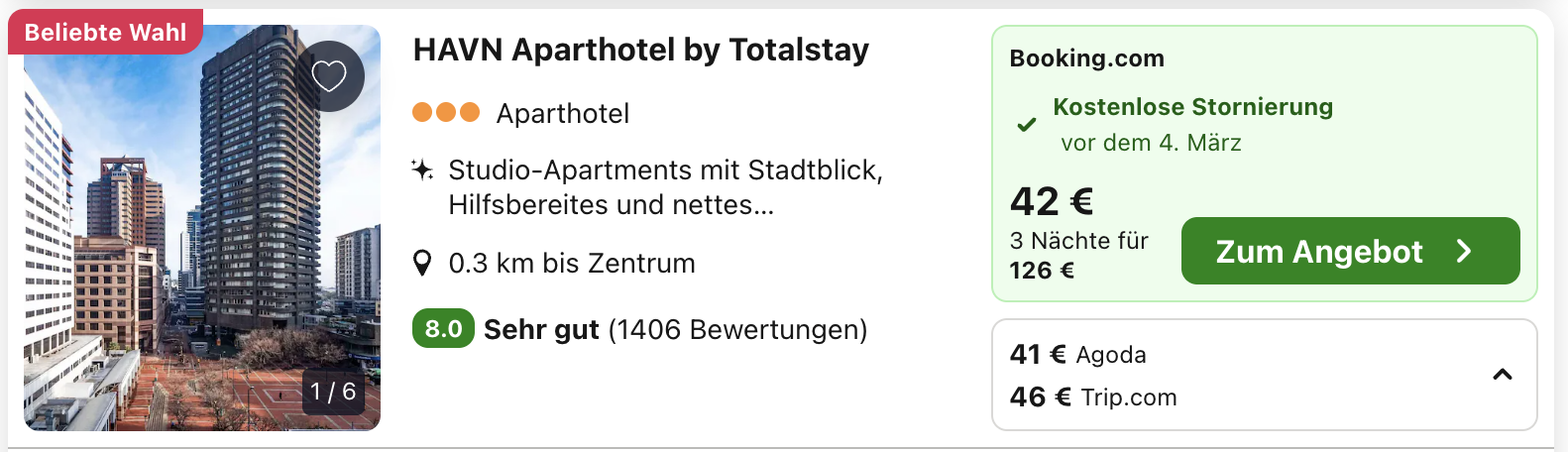Click the green free-cancellation checkmark
1568x452 pixels.
1027,125
